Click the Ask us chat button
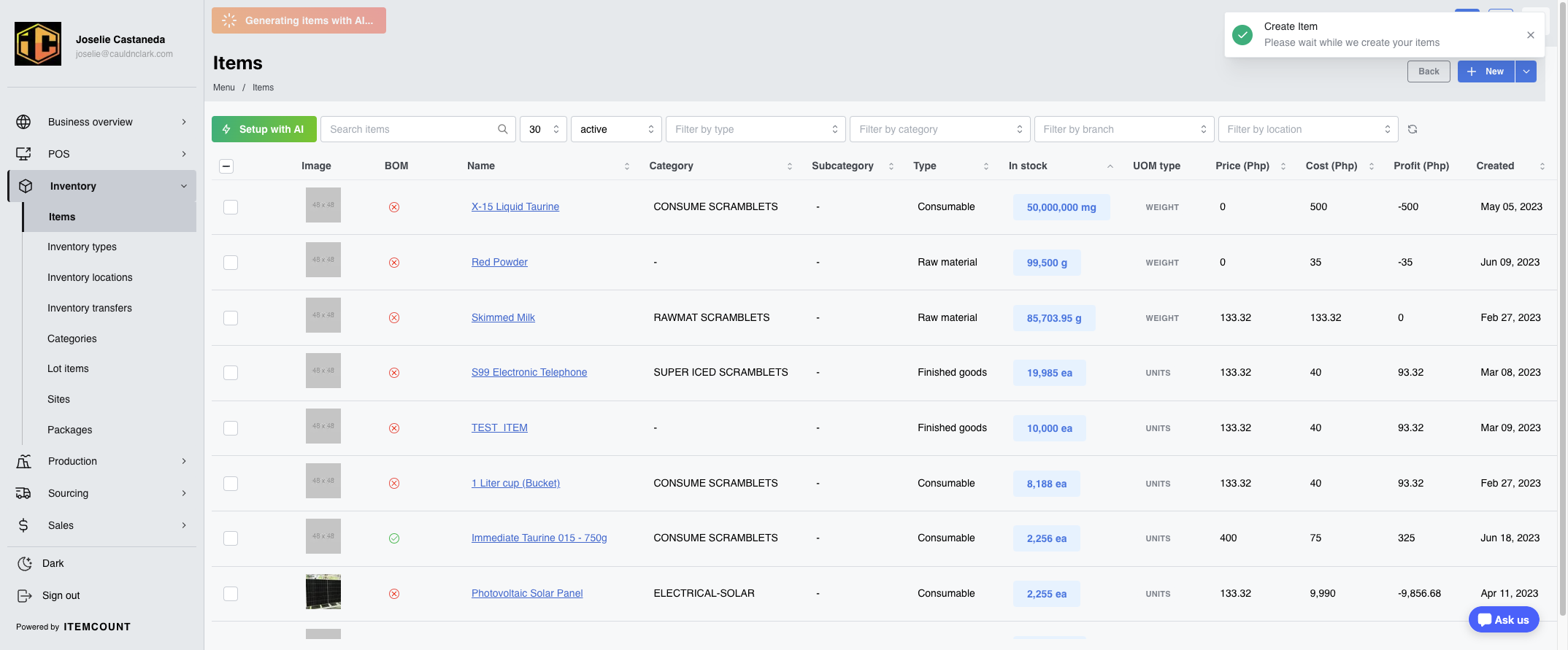Screen dimensions: 1568x650 click(1504, 620)
